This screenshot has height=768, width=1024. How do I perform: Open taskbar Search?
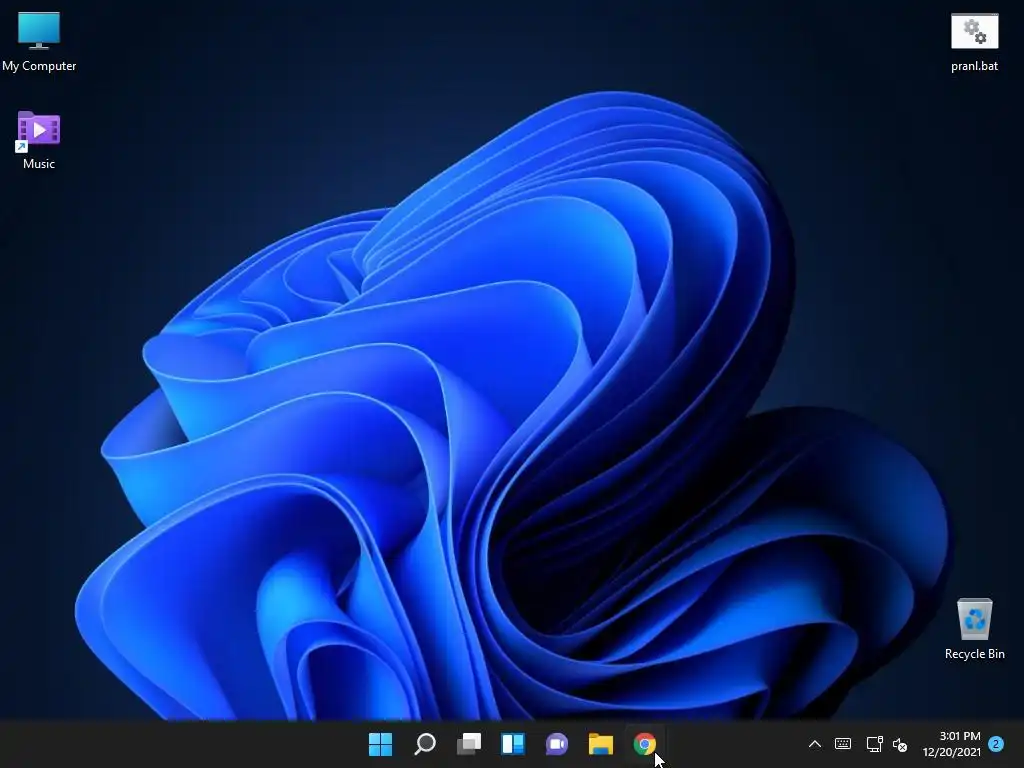424,744
